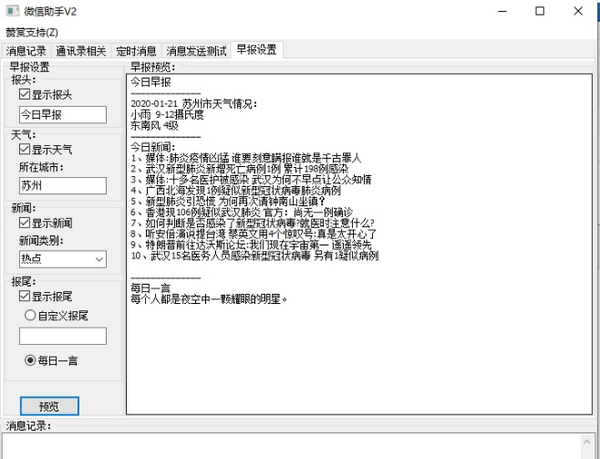Click news line 8 about 安倍演说
The image size is (600, 459).
coord(254,234)
